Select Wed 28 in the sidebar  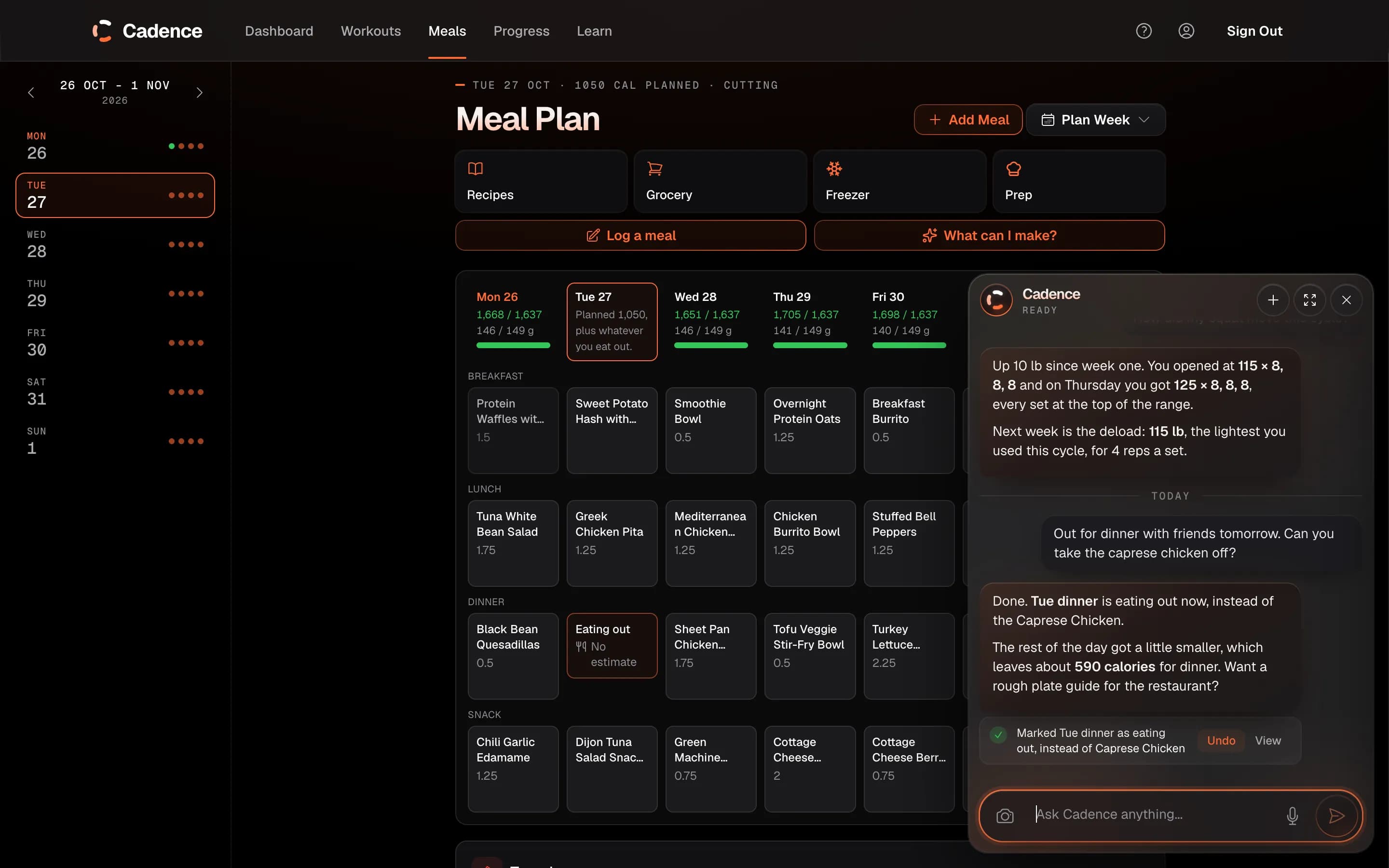pyautogui.click(x=115, y=244)
